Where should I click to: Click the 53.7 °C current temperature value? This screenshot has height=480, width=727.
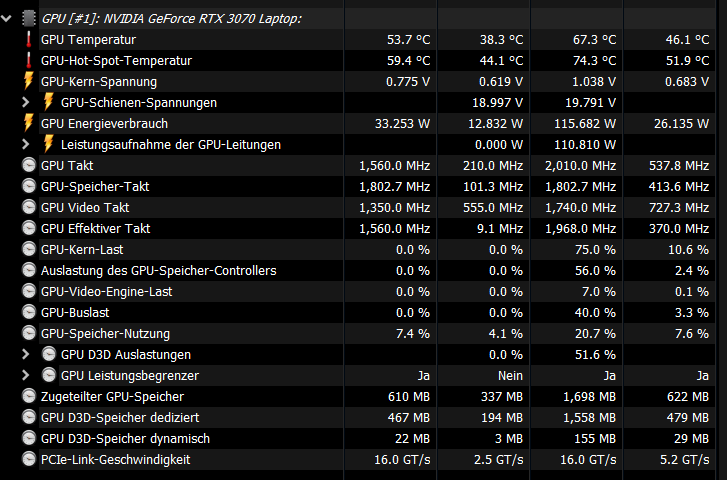(408, 40)
